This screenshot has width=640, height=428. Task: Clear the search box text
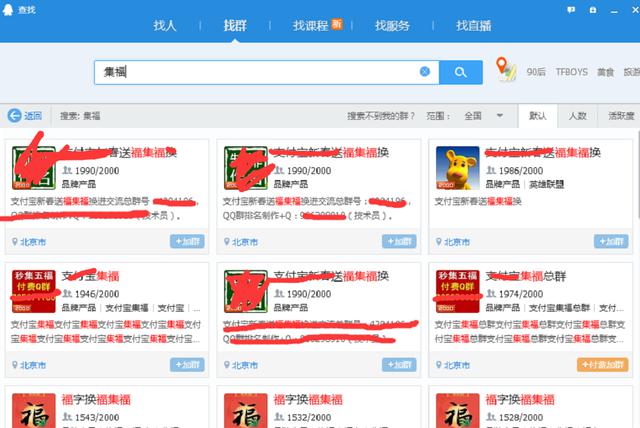pyautogui.click(x=424, y=72)
